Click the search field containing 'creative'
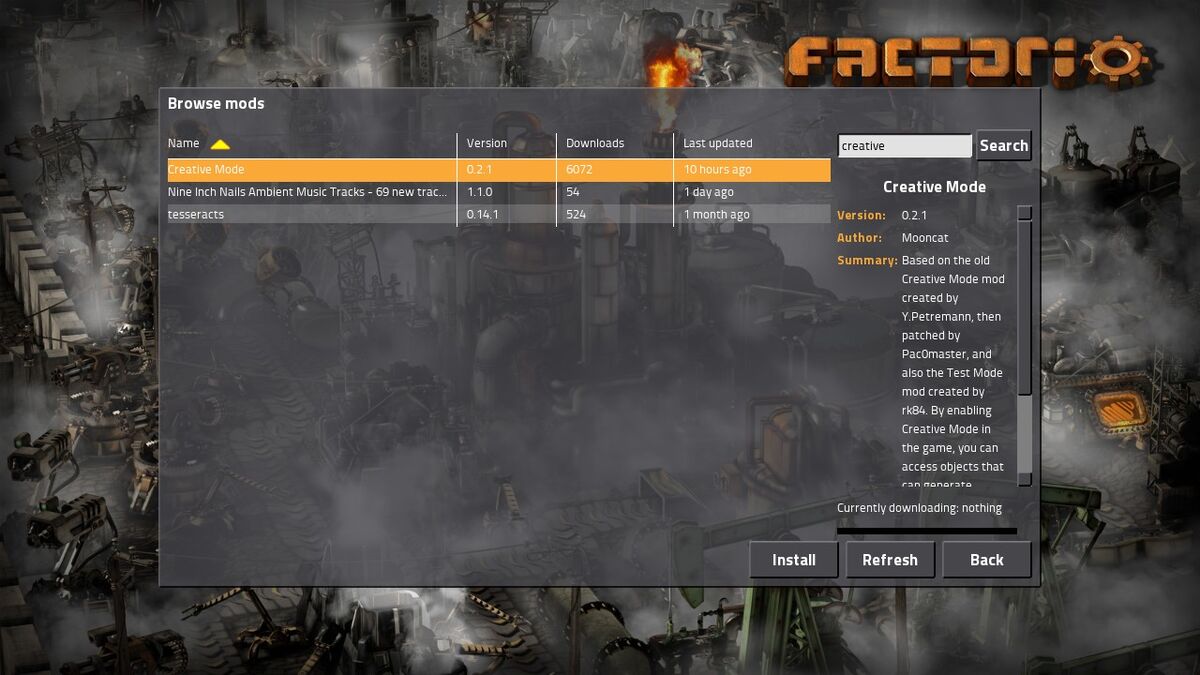The image size is (1200, 675). point(904,146)
